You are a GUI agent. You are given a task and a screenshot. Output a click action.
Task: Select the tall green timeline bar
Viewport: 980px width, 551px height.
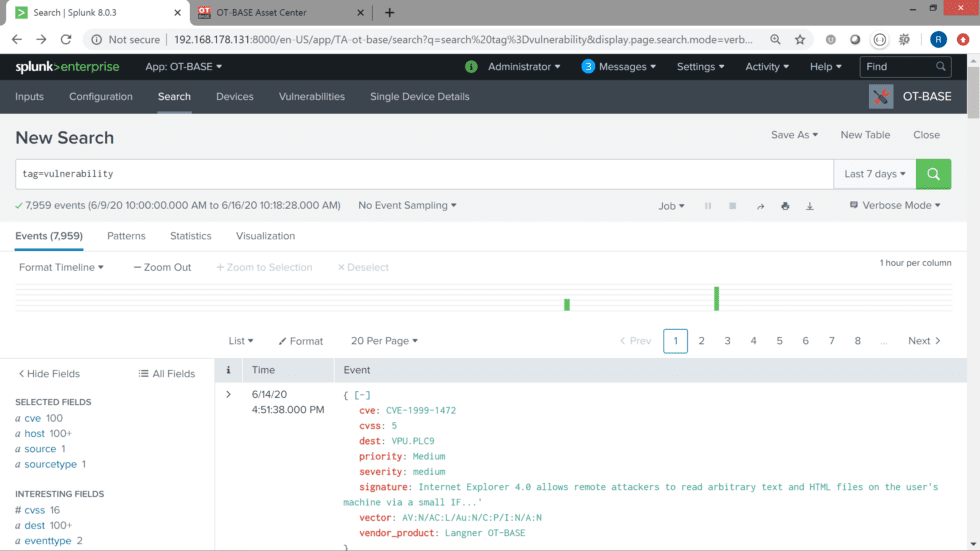point(716,298)
